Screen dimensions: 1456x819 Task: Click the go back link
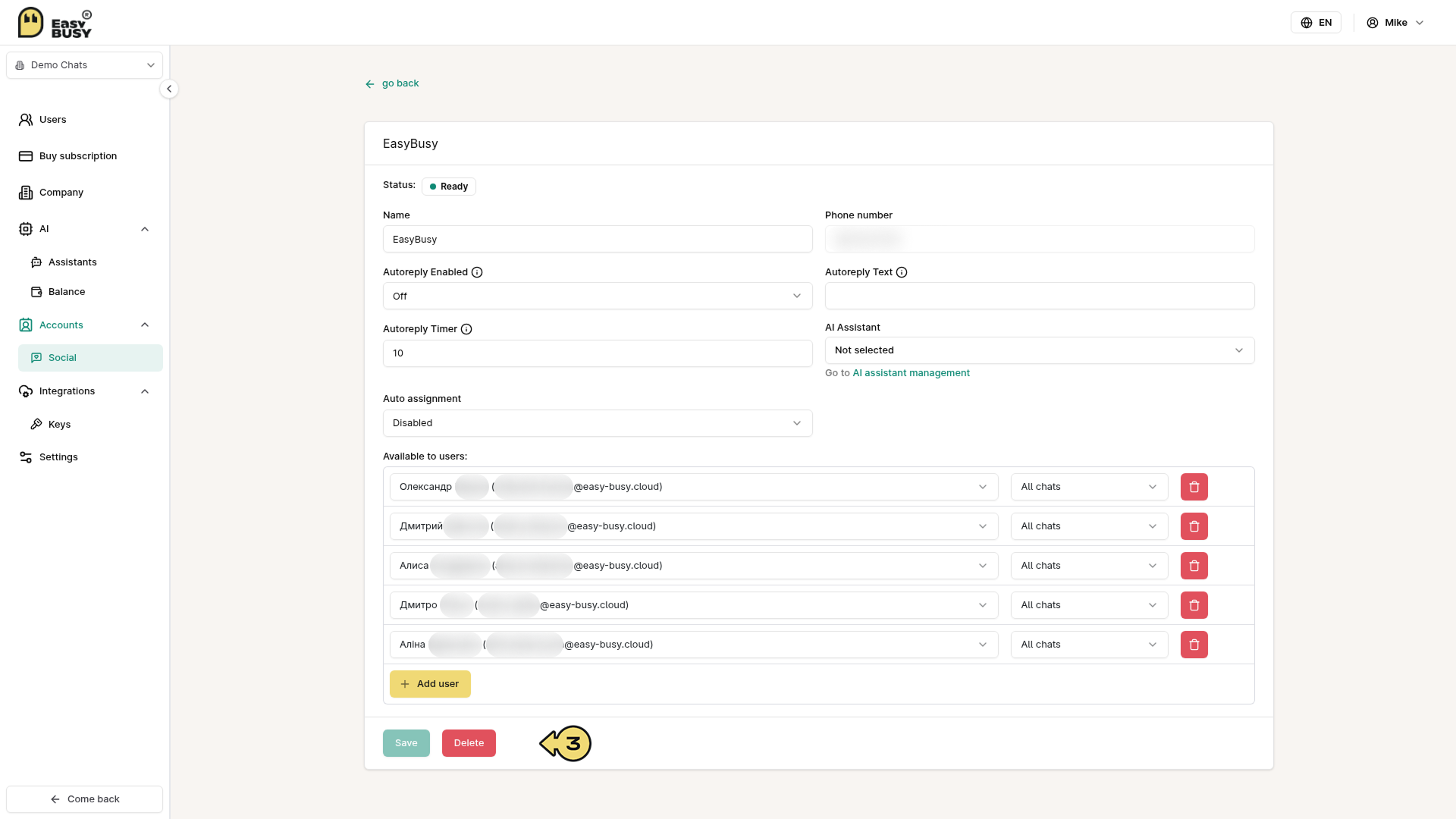[x=392, y=83]
